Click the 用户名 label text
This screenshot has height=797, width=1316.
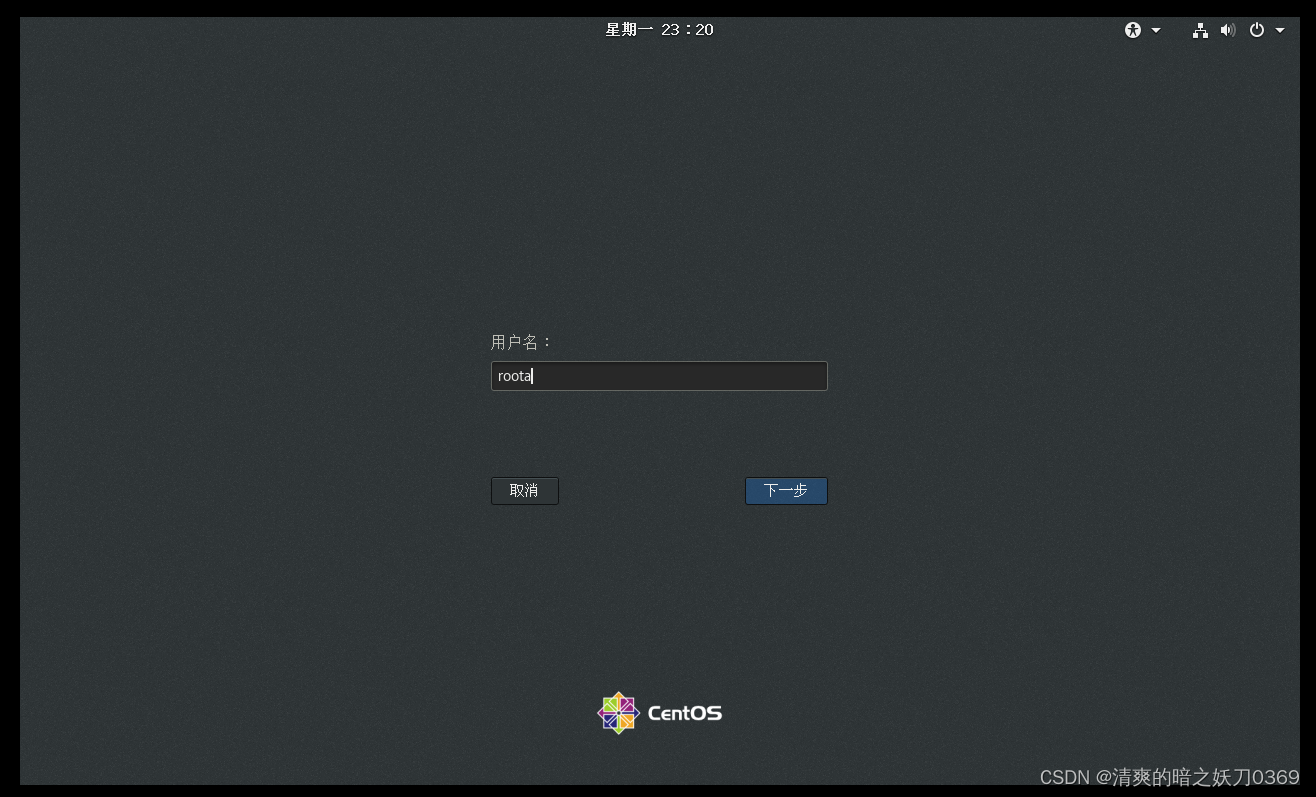click(521, 342)
